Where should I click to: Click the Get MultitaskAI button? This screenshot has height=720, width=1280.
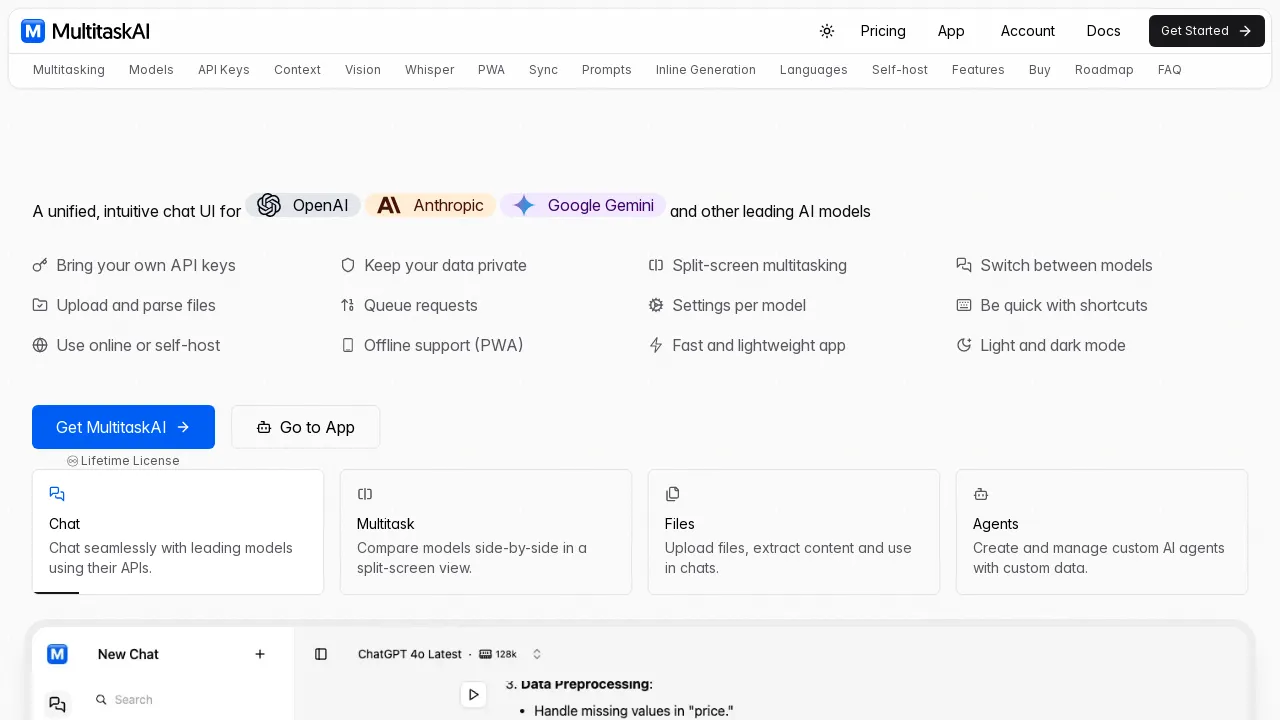(123, 427)
